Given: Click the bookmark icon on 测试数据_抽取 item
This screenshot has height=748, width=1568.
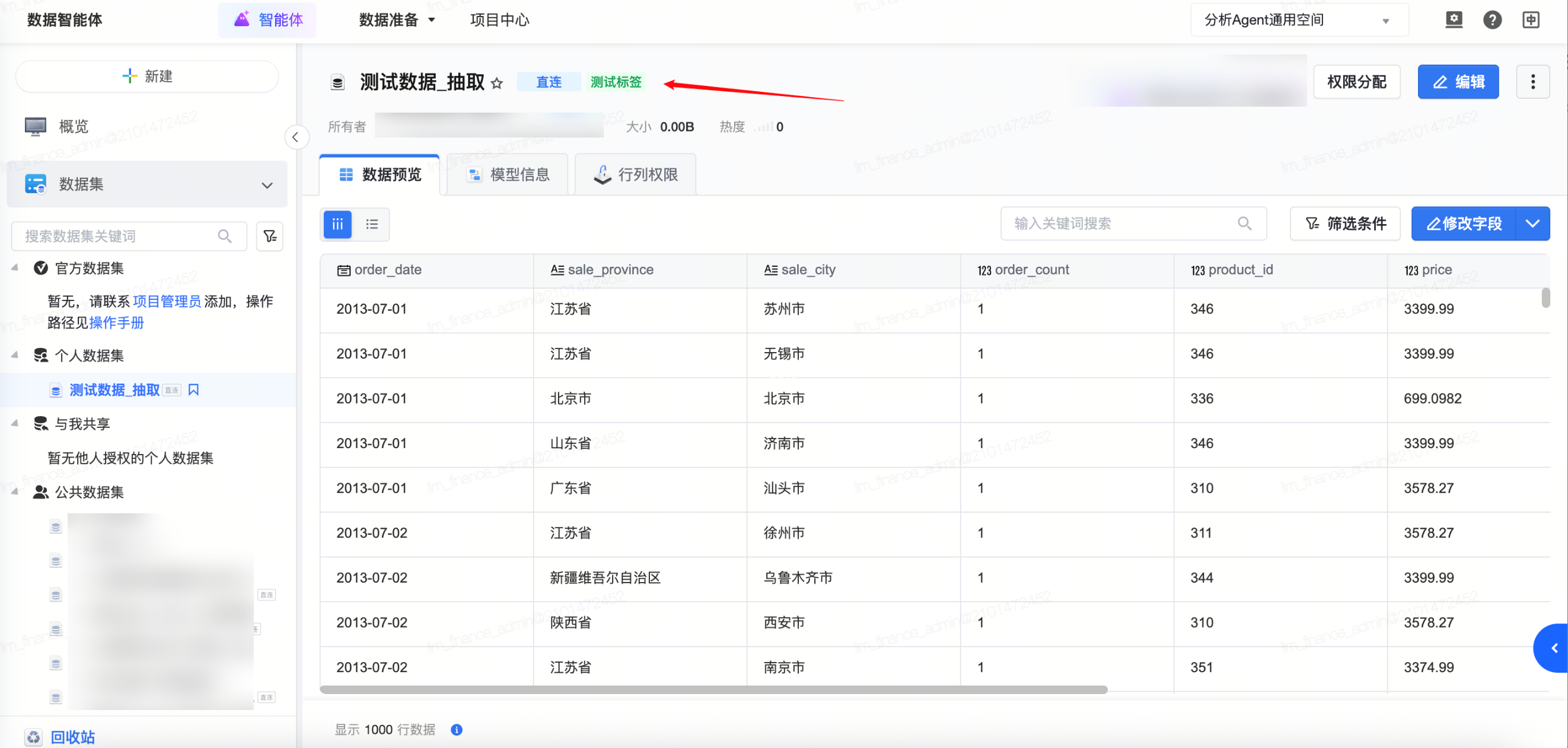Looking at the screenshot, I should pyautogui.click(x=193, y=390).
